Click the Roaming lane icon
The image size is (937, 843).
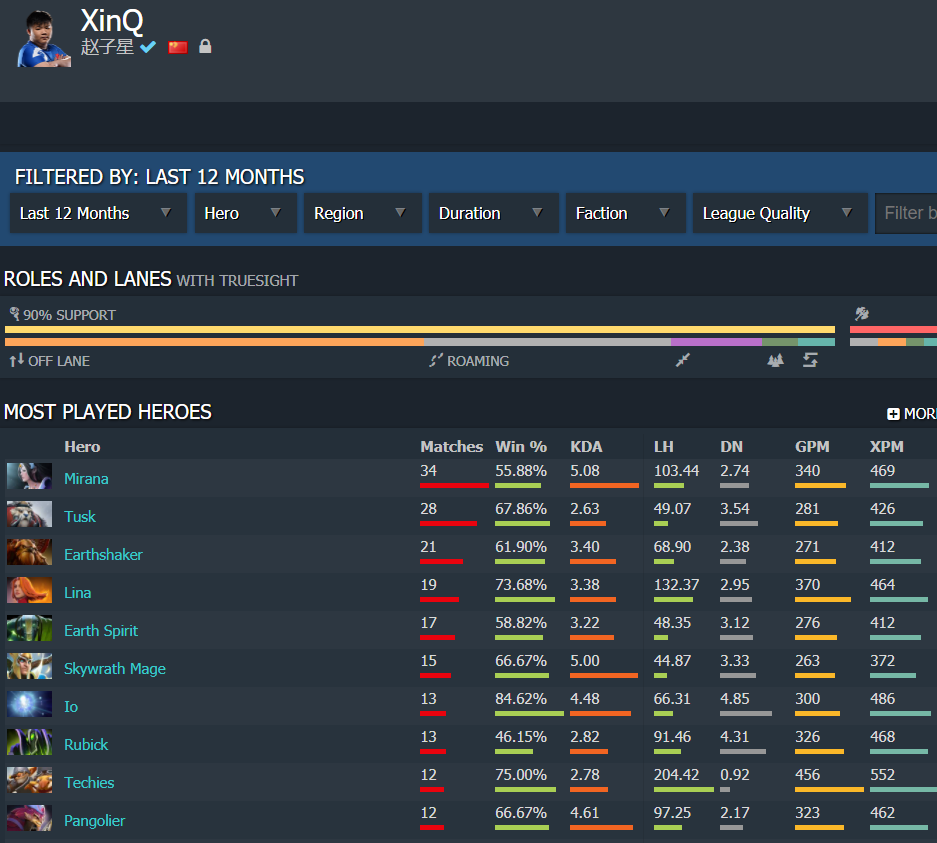436,360
